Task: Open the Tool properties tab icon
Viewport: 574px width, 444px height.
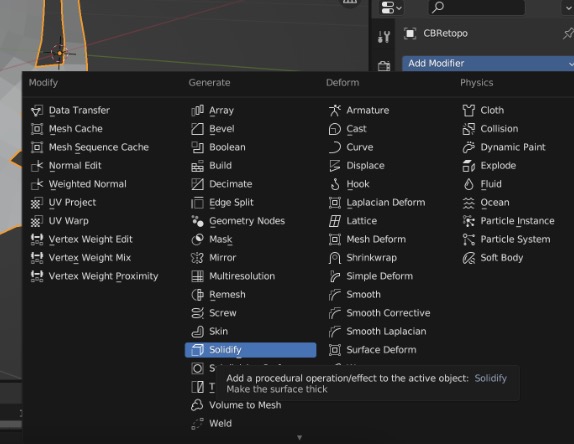Action: click(384, 37)
